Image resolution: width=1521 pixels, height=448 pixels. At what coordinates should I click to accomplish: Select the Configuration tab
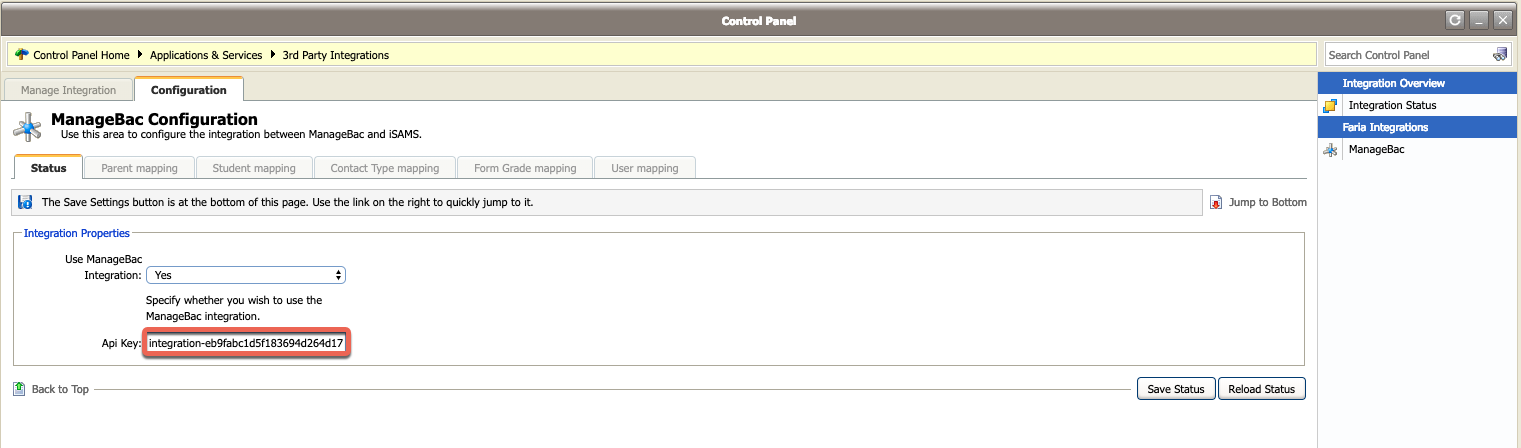tap(189, 89)
